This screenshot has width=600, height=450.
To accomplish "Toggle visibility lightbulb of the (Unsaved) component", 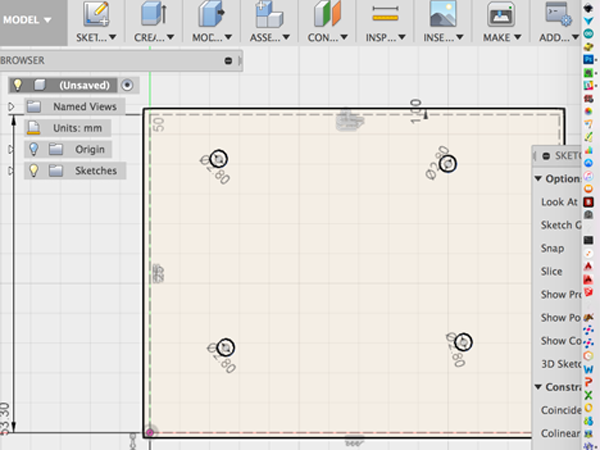I will click(x=18, y=85).
